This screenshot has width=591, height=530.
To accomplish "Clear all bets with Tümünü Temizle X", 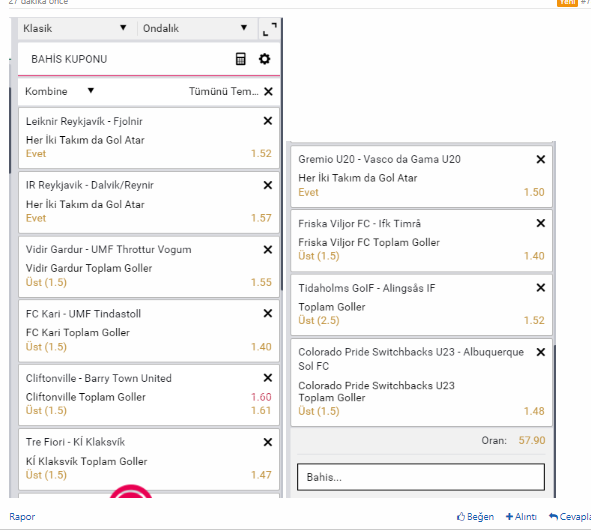I will [x=268, y=92].
